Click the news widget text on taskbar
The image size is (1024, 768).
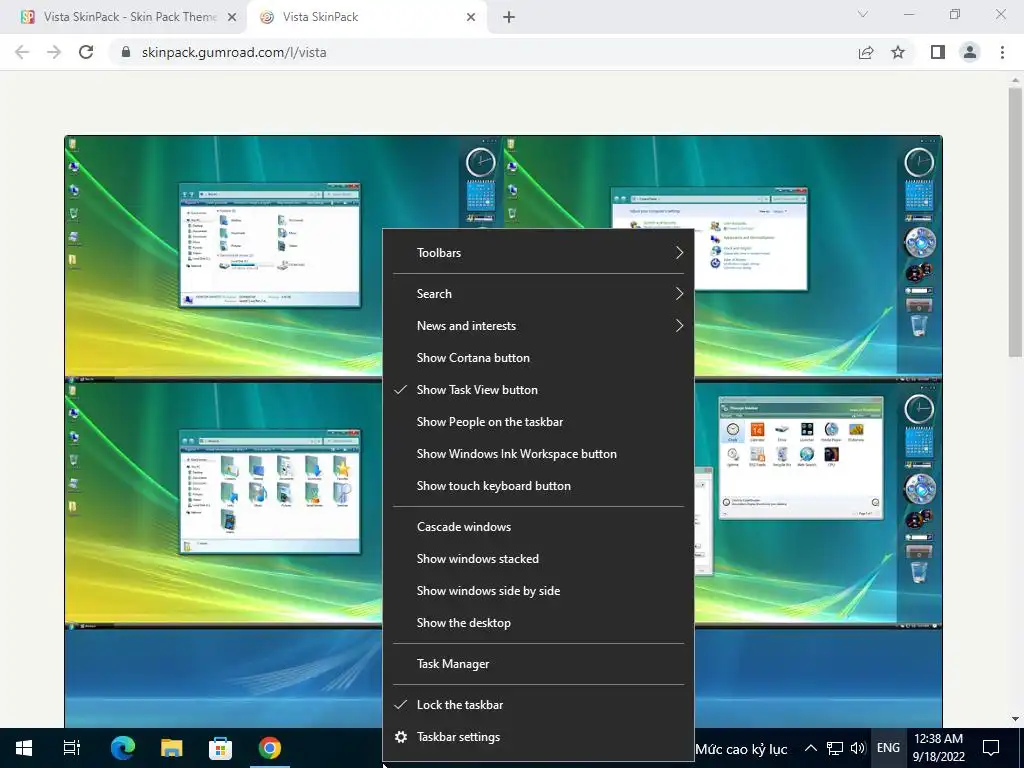[x=741, y=749]
